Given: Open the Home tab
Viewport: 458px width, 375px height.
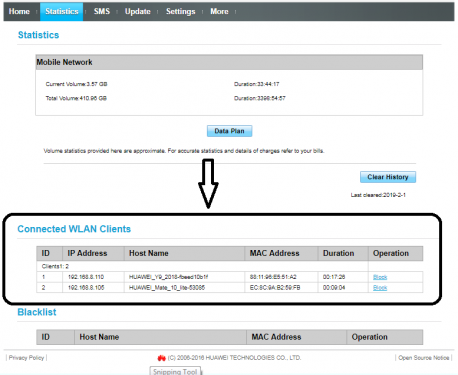Looking at the screenshot, I should point(19,11).
